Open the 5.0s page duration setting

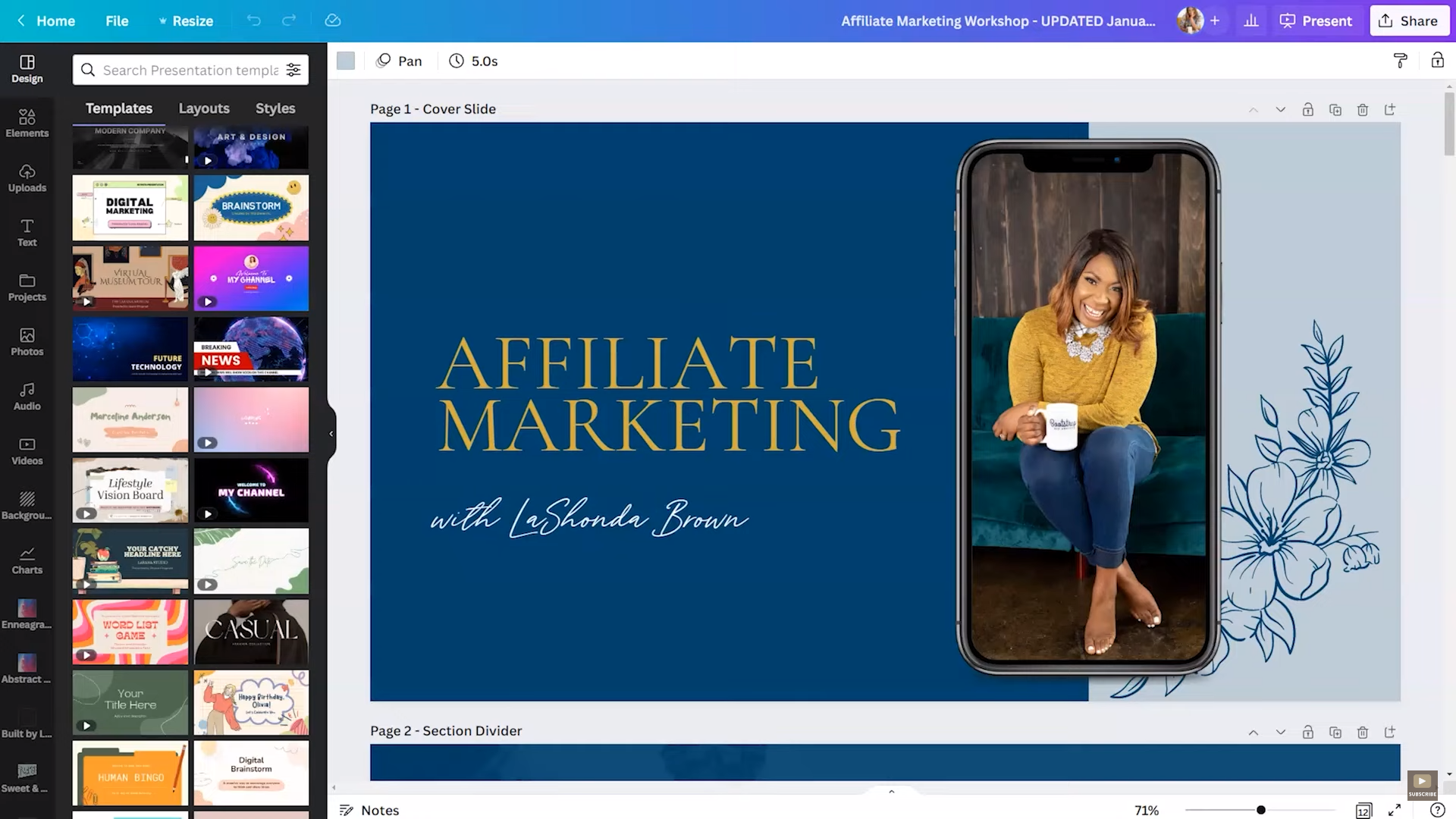(473, 61)
